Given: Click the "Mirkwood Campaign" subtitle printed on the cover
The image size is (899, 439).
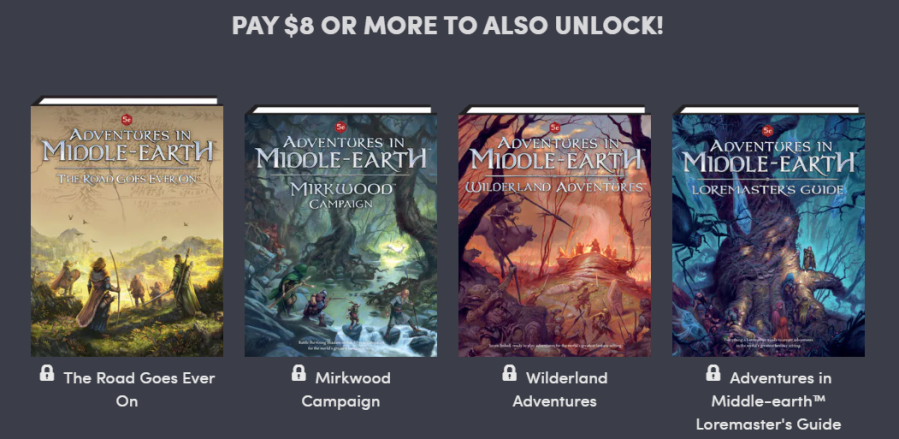Looking at the screenshot, I should point(341,195).
